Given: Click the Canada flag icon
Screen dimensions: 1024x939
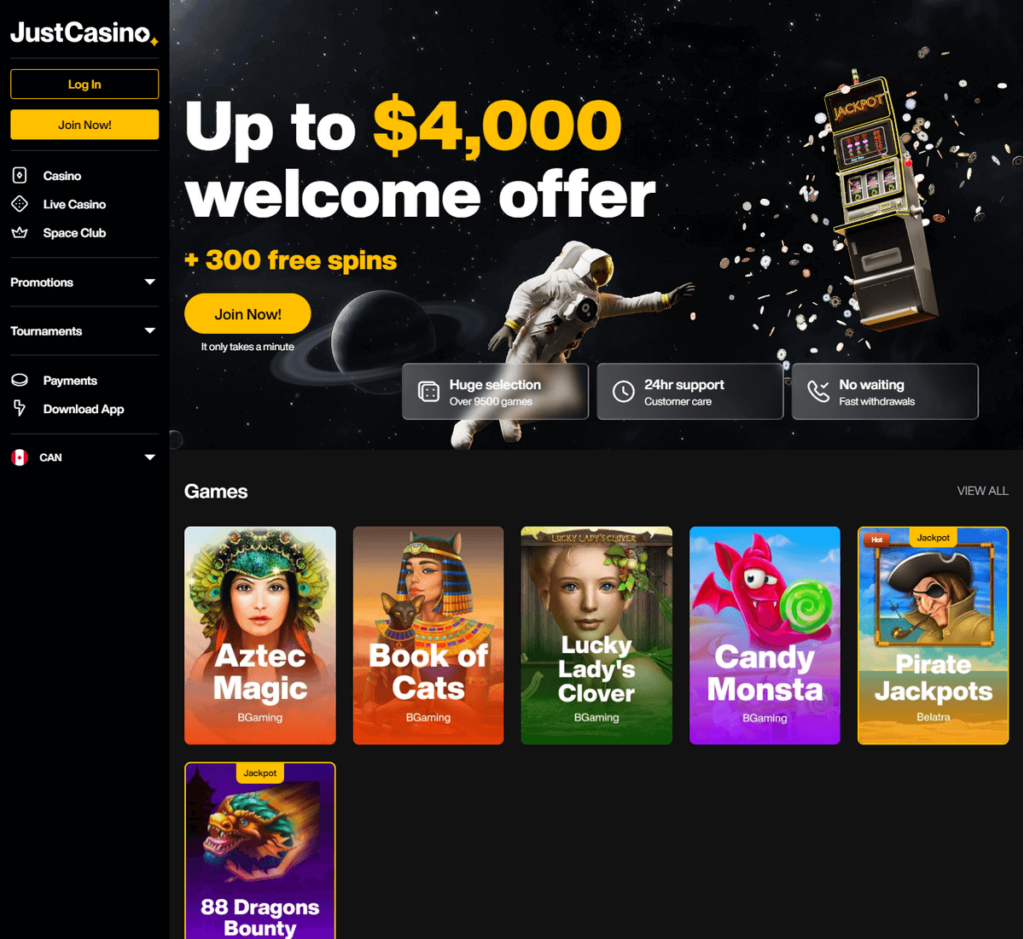Looking at the screenshot, I should pos(20,457).
